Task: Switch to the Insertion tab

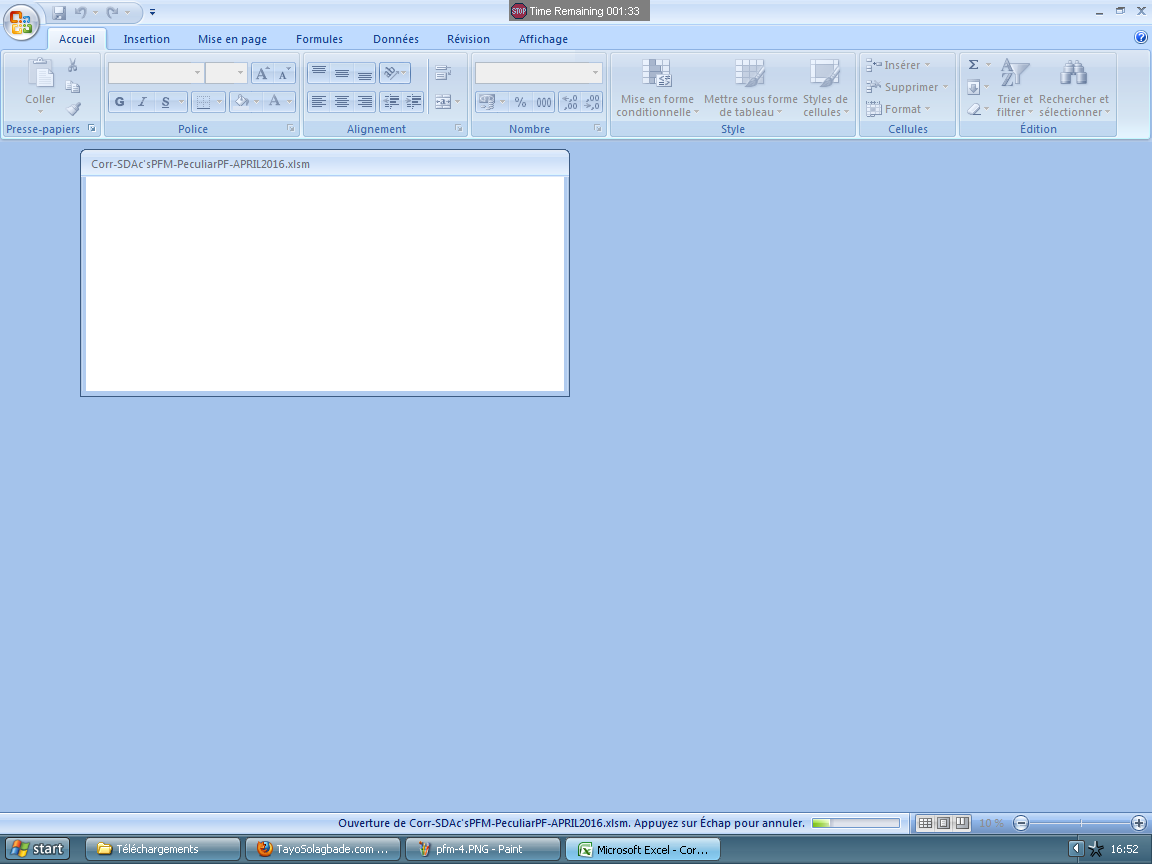Action: 147,39
